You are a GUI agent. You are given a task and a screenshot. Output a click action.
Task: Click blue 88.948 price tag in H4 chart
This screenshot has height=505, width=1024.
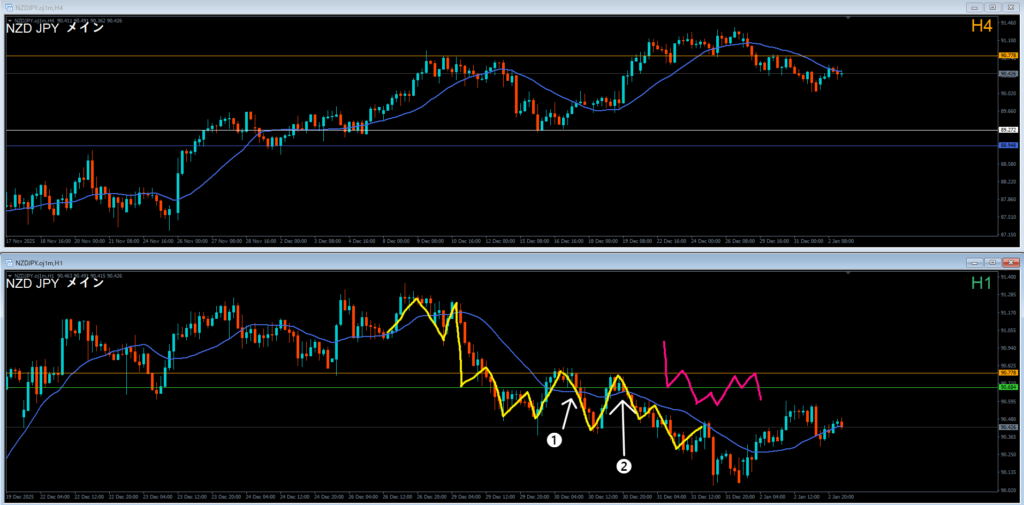coord(1010,145)
